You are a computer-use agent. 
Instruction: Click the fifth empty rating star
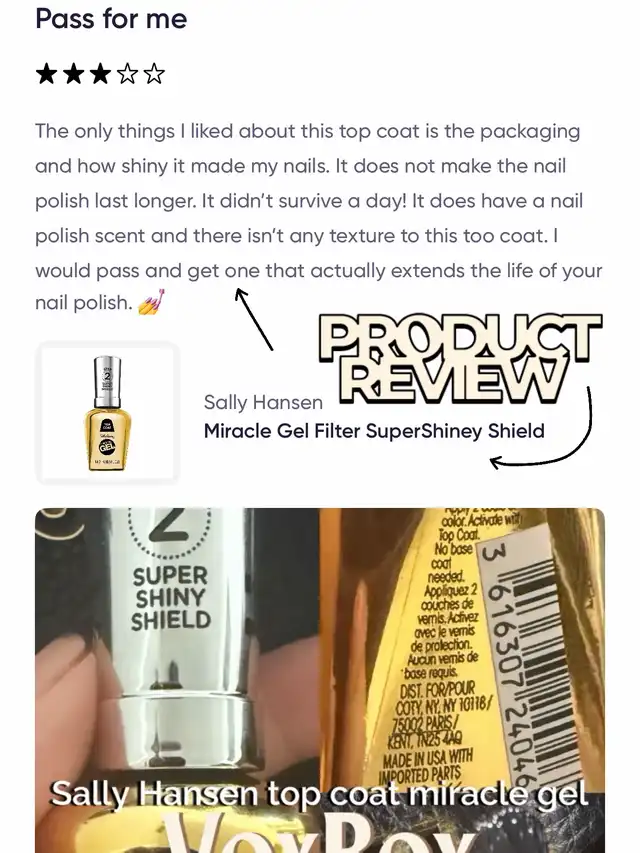pyautogui.click(x=154, y=73)
